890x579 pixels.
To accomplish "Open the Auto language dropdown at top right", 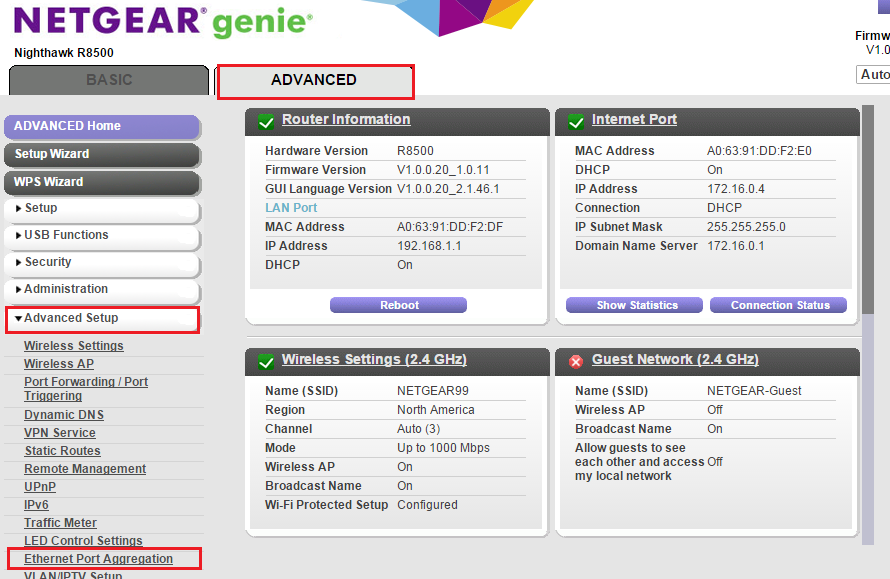I will click(873, 74).
